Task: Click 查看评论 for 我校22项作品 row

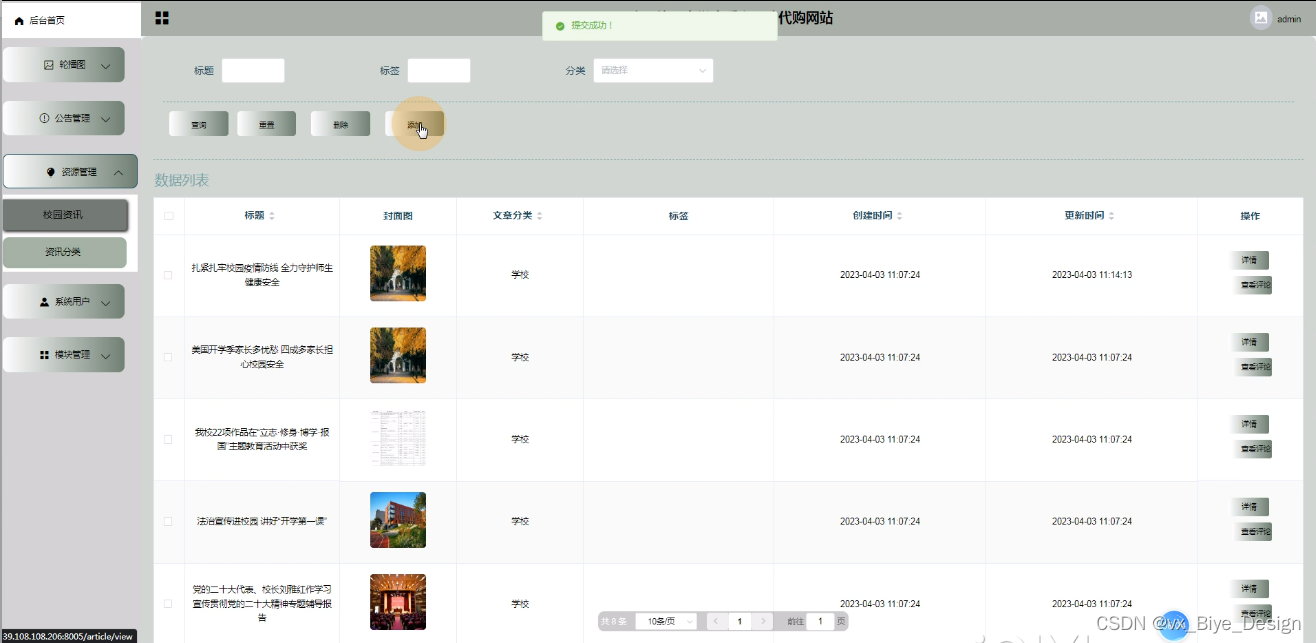Action: pos(1252,449)
